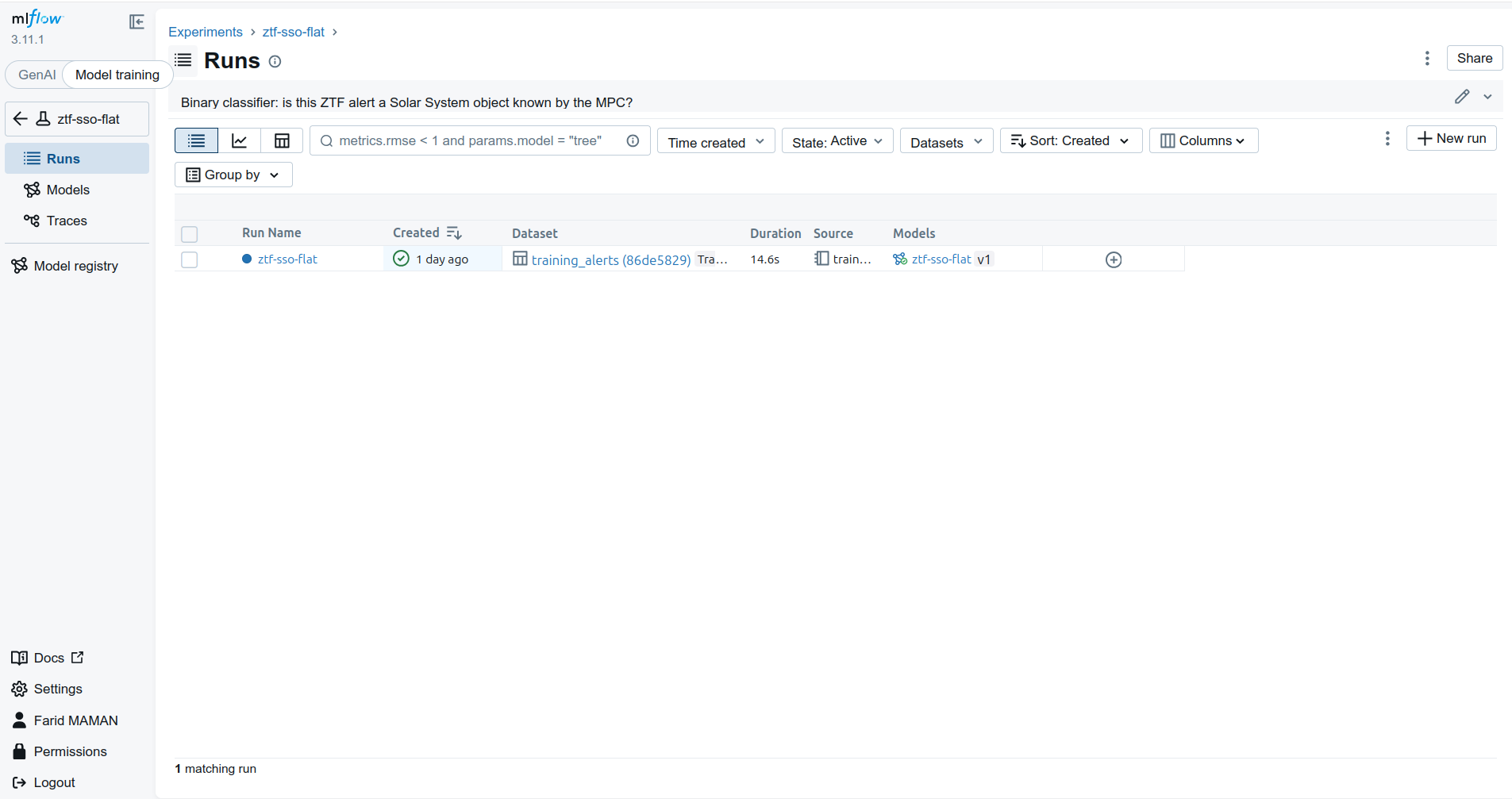Toggle the select-all runs checkbox
Screen dimensions: 1512x799
pyautogui.click(x=189, y=234)
